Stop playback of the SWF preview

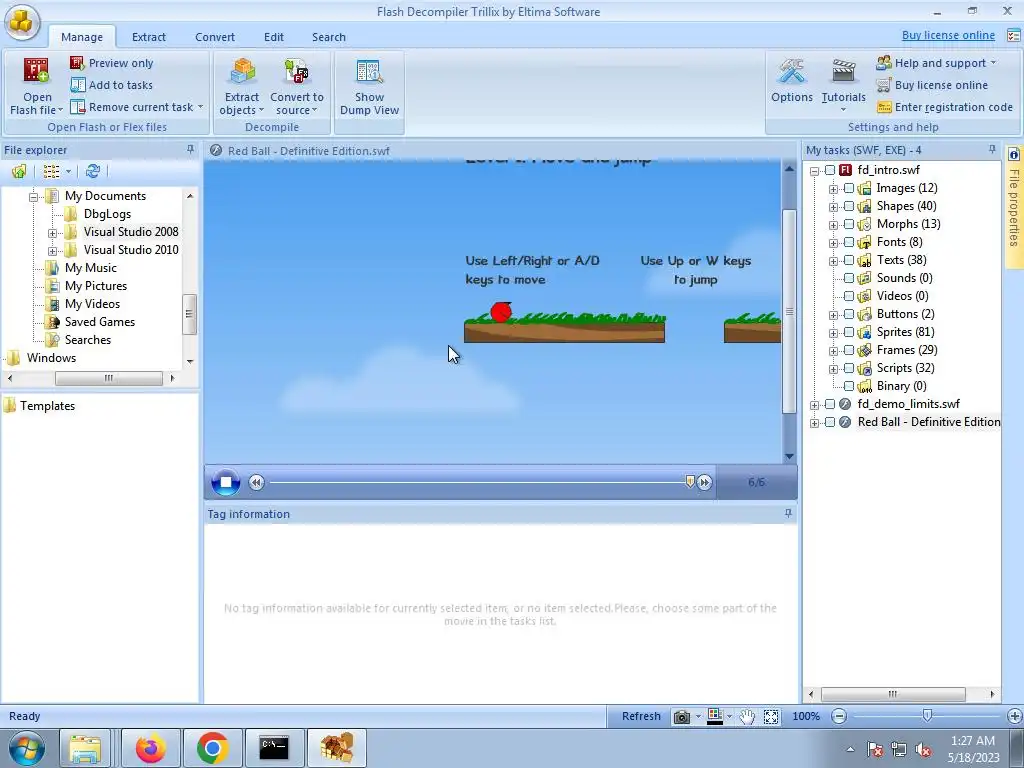coord(226,482)
